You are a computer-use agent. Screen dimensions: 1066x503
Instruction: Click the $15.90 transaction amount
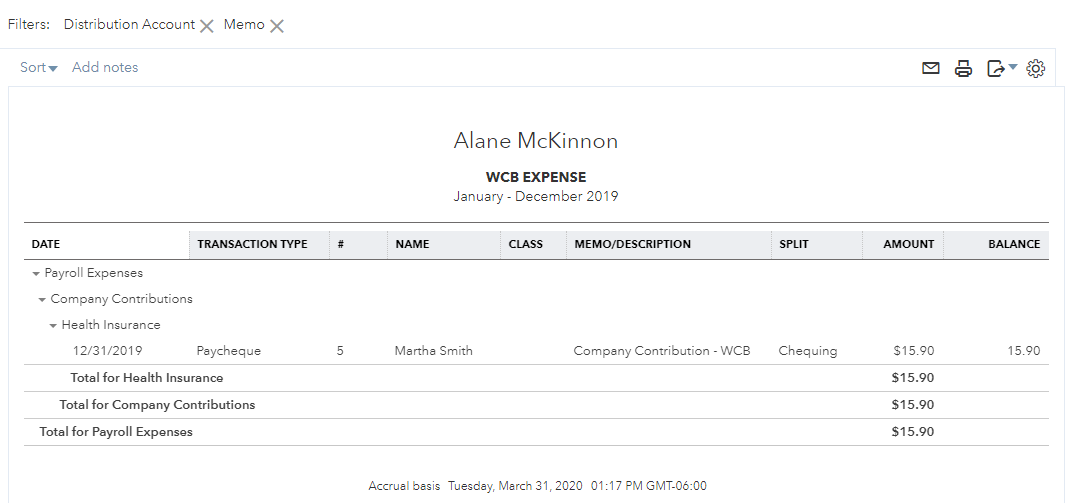pos(913,351)
